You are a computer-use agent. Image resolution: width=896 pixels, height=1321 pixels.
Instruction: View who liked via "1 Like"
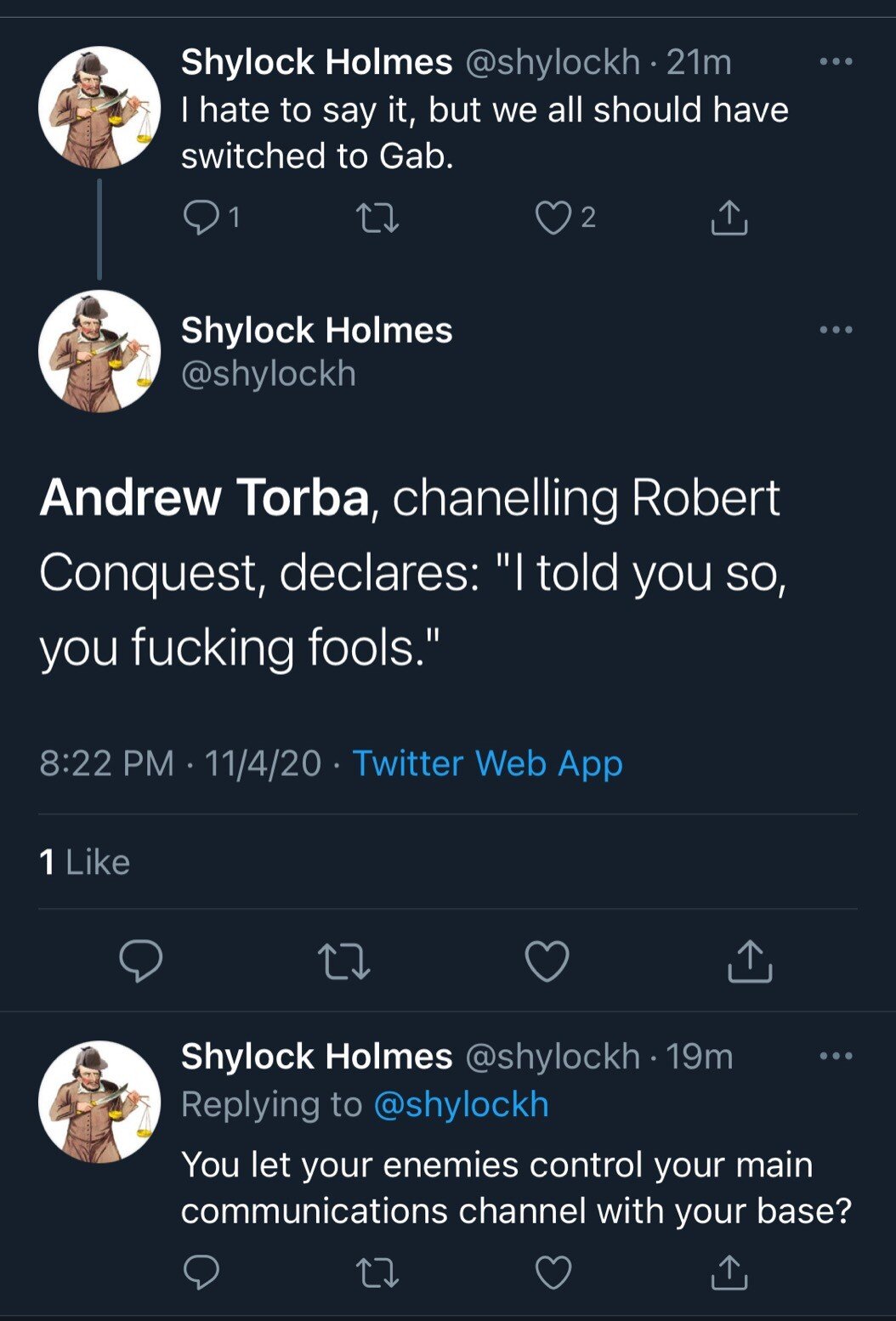(x=84, y=862)
